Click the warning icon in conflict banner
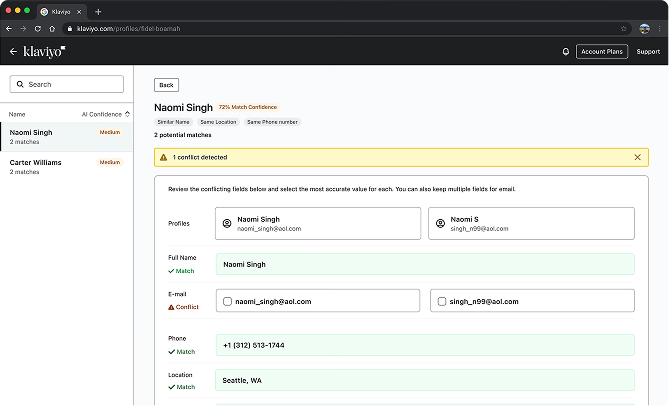The height and width of the screenshot is (406, 669). pos(163,157)
